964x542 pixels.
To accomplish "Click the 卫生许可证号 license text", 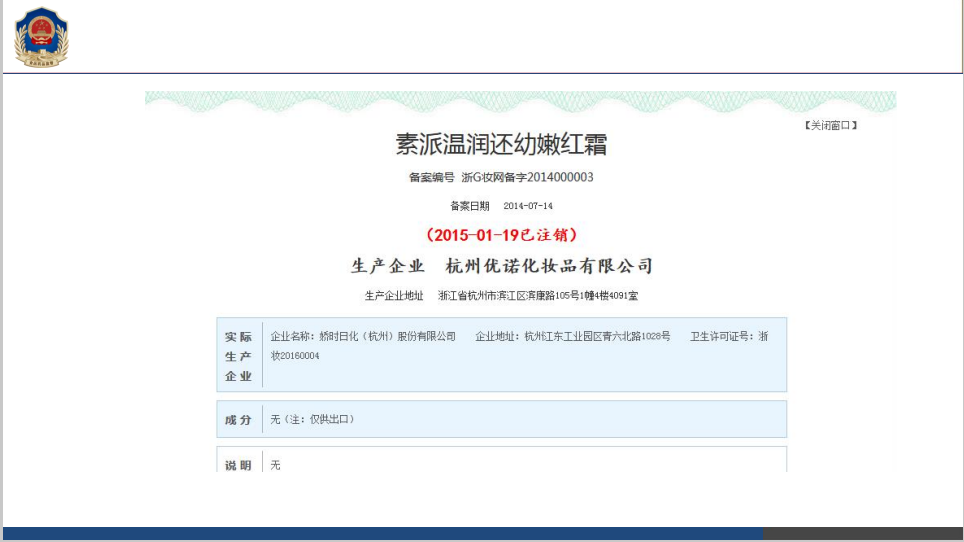I will pyautogui.click(x=729, y=336).
